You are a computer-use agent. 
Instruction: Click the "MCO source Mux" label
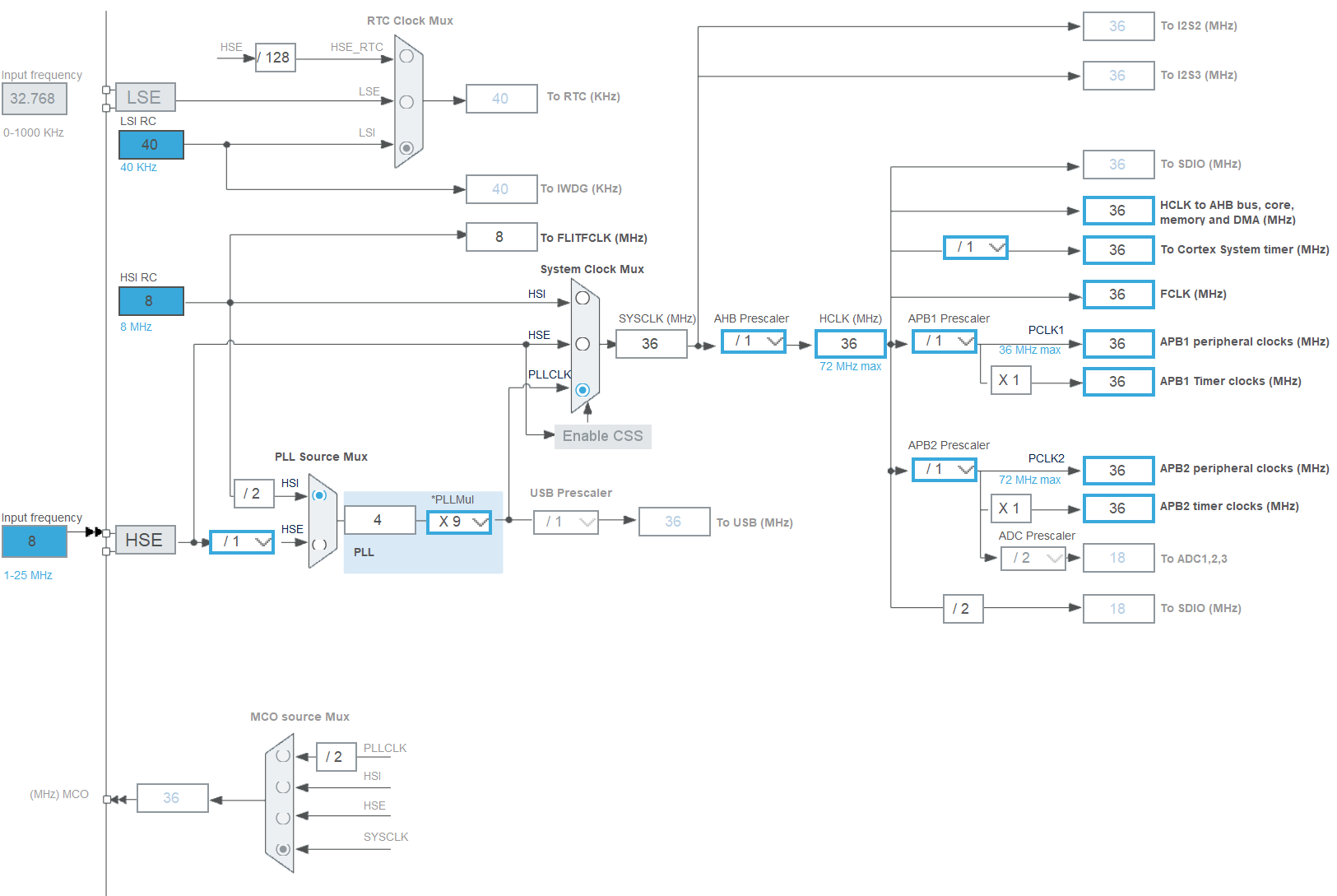pyautogui.click(x=299, y=717)
